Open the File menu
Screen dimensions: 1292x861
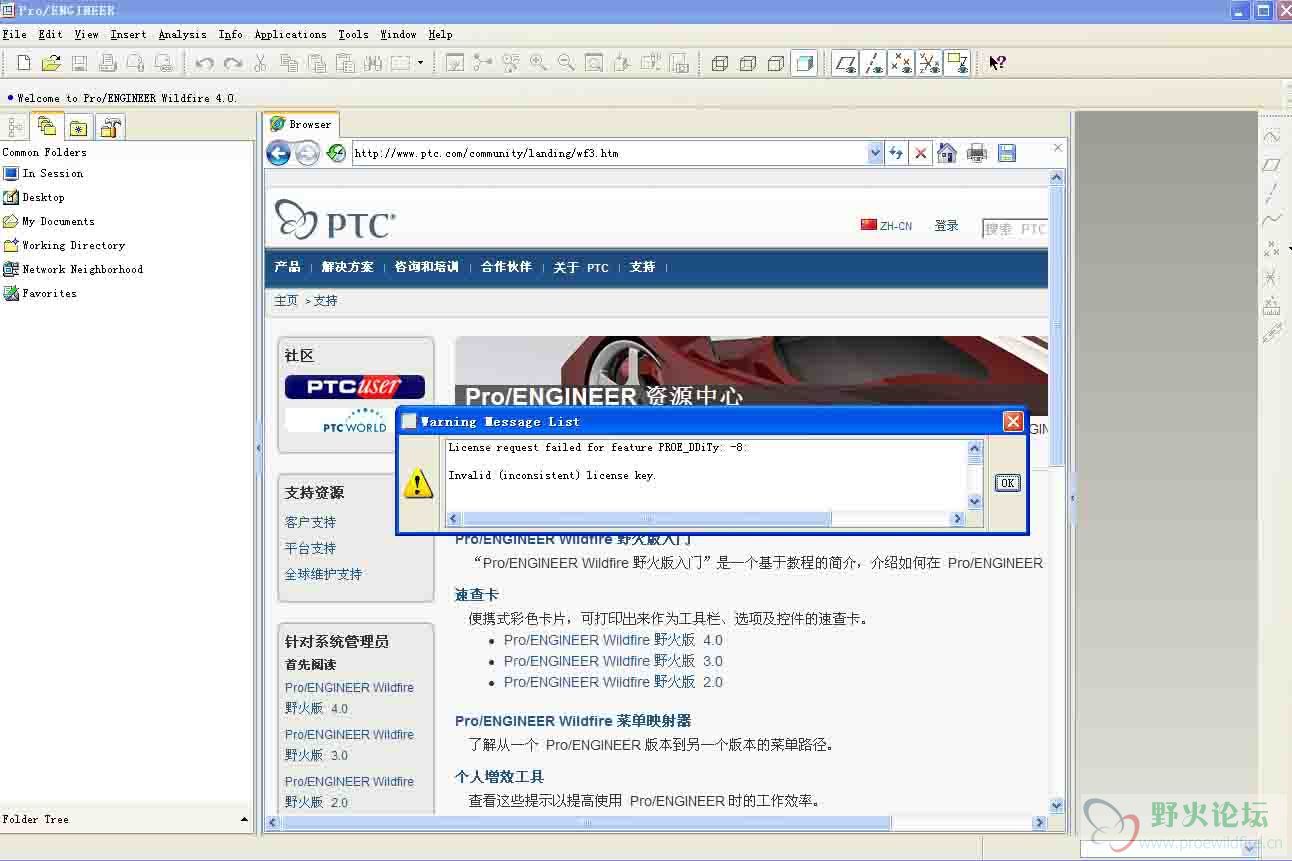tap(14, 34)
